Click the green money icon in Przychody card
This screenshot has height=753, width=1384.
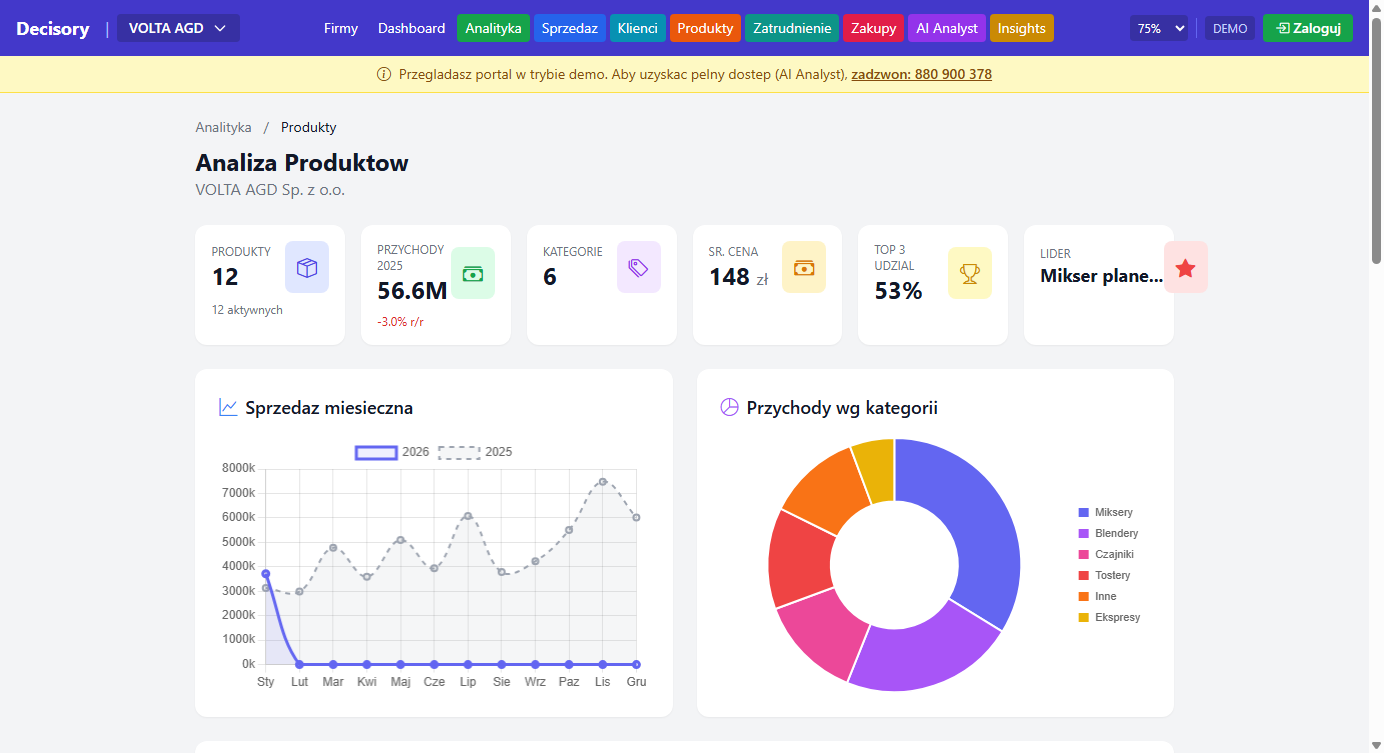pyautogui.click(x=473, y=273)
